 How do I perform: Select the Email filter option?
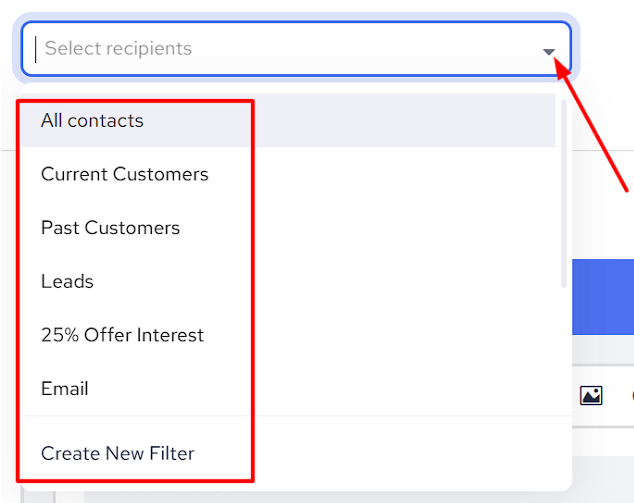65,388
